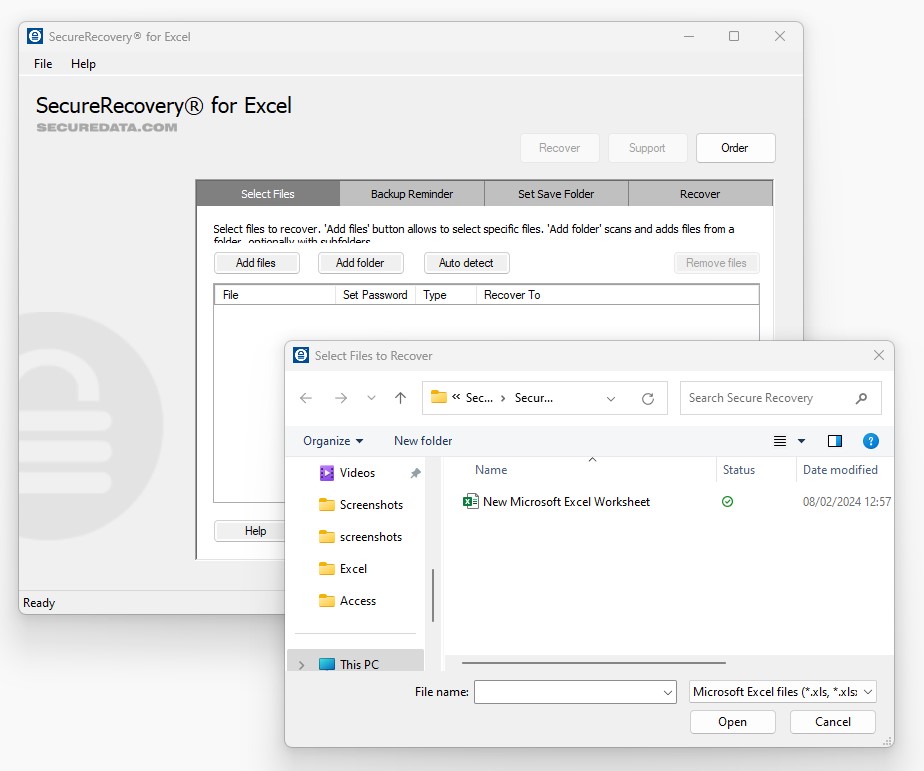924x771 pixels.
Task: Click the search magnifier icon
Action: 861,398
